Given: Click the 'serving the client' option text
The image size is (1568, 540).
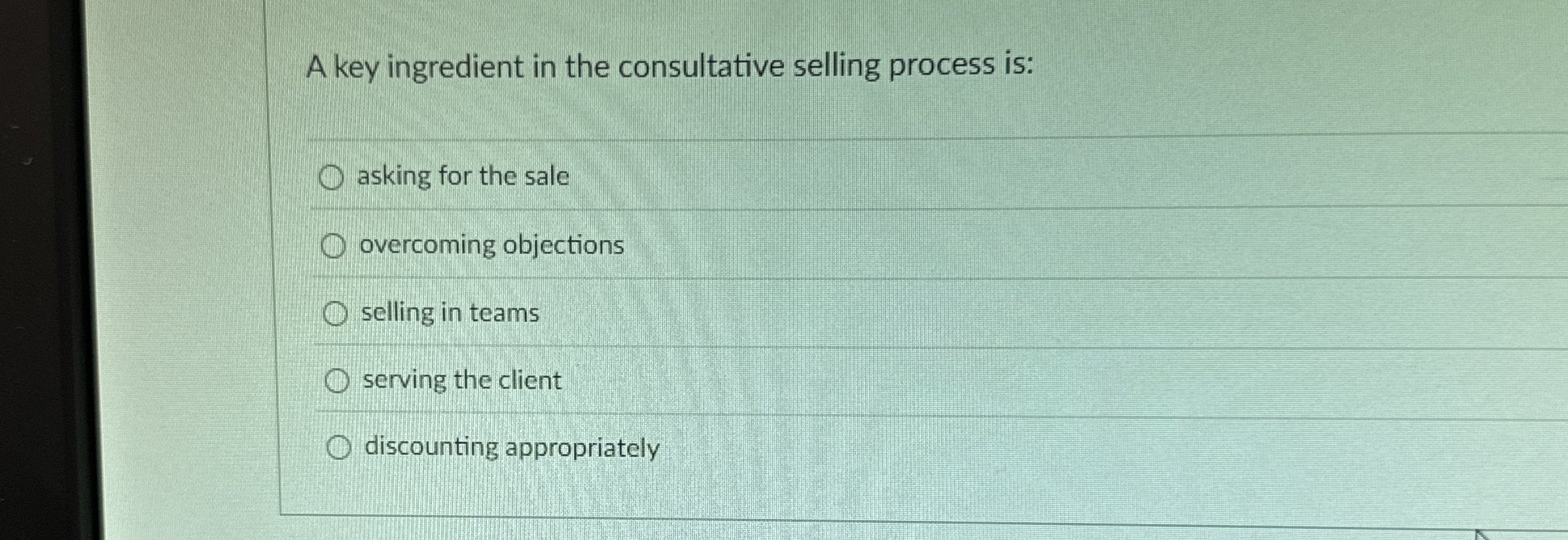Looking at the screenshot, I should point(460,380).
